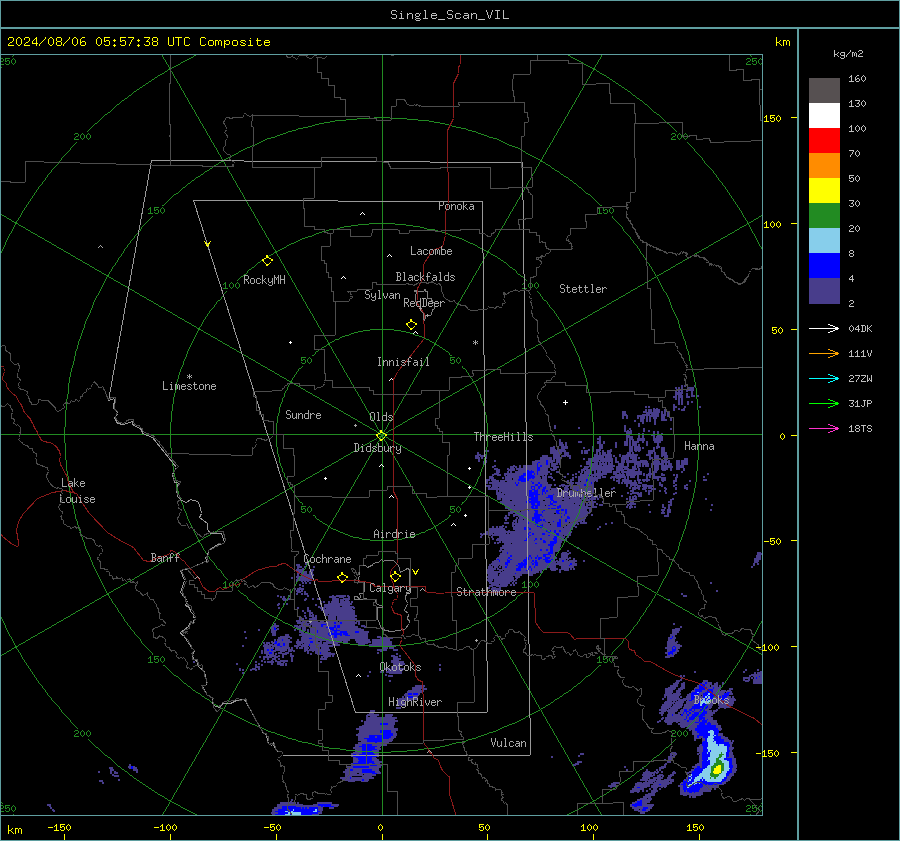Viewport: 900px width, 841px height.
Task: Select the green 20-30 legend color
Action: (x=824, y=215)
